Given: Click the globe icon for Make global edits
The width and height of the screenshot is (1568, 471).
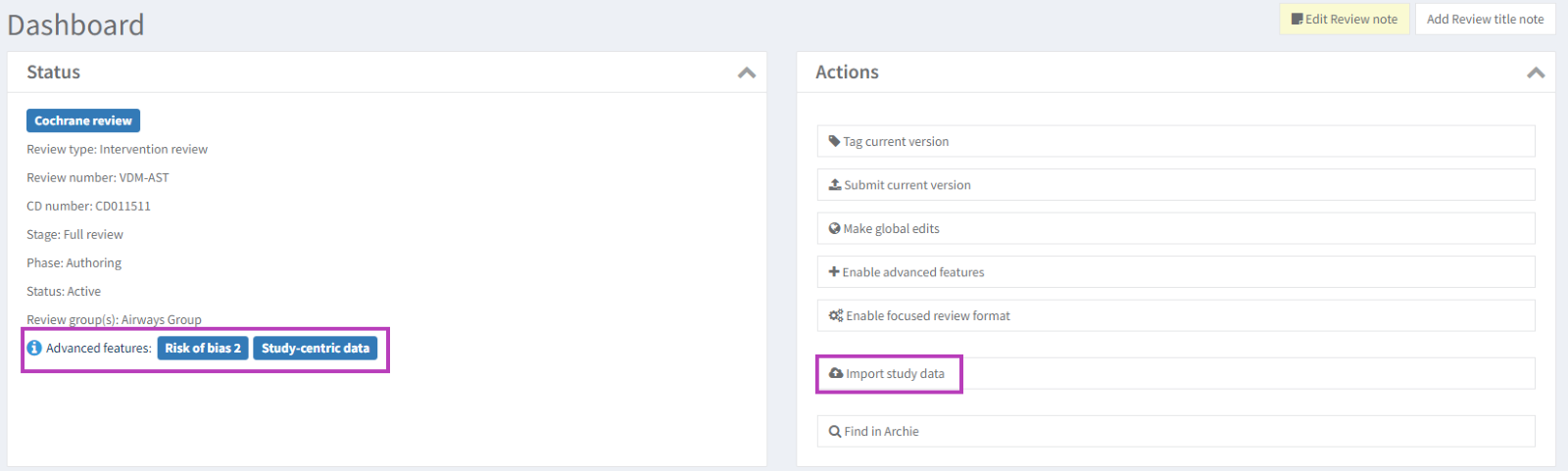Looking at the screenshot, I should click(834, 228).
